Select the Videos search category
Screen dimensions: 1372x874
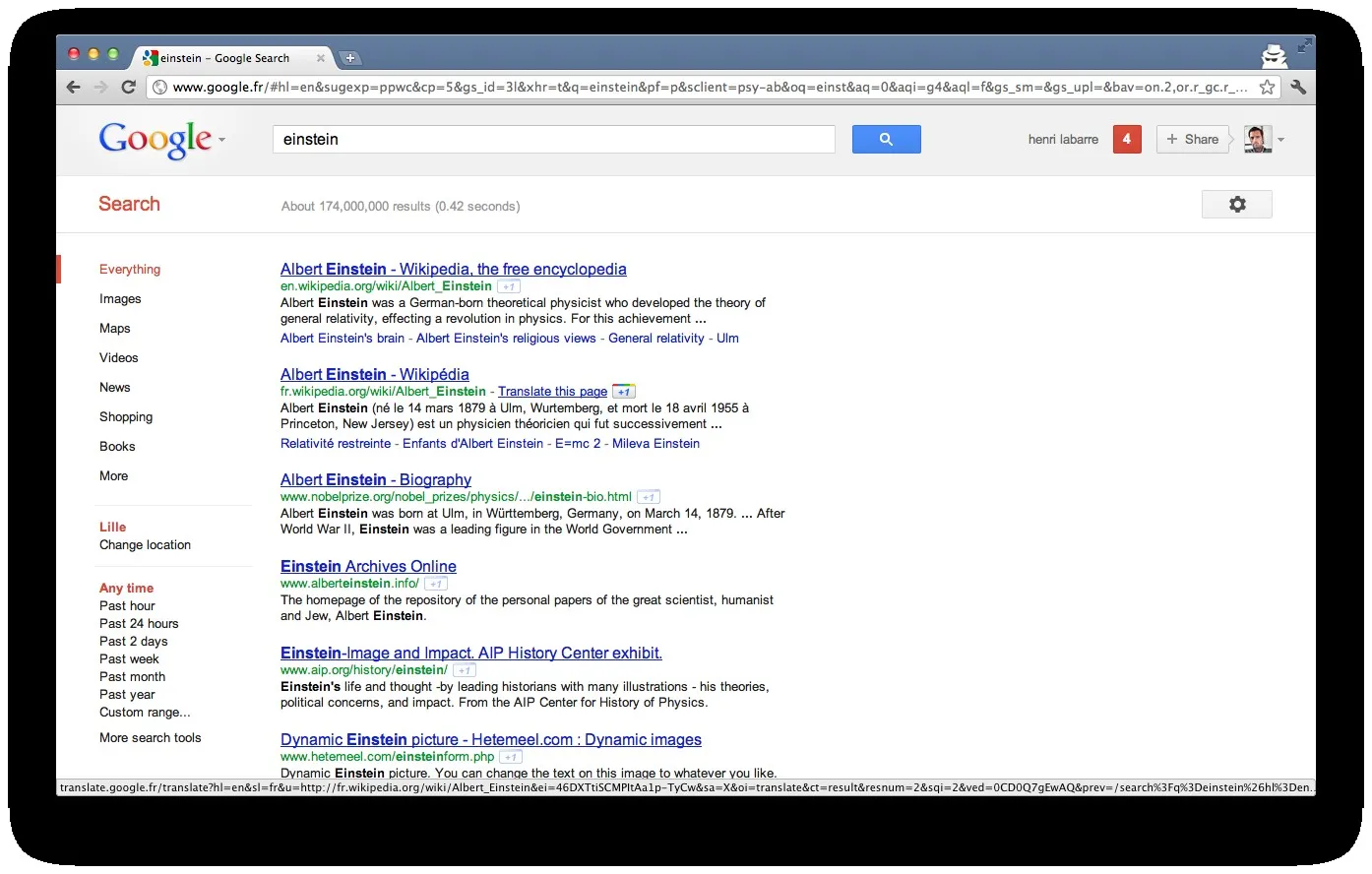118,357
